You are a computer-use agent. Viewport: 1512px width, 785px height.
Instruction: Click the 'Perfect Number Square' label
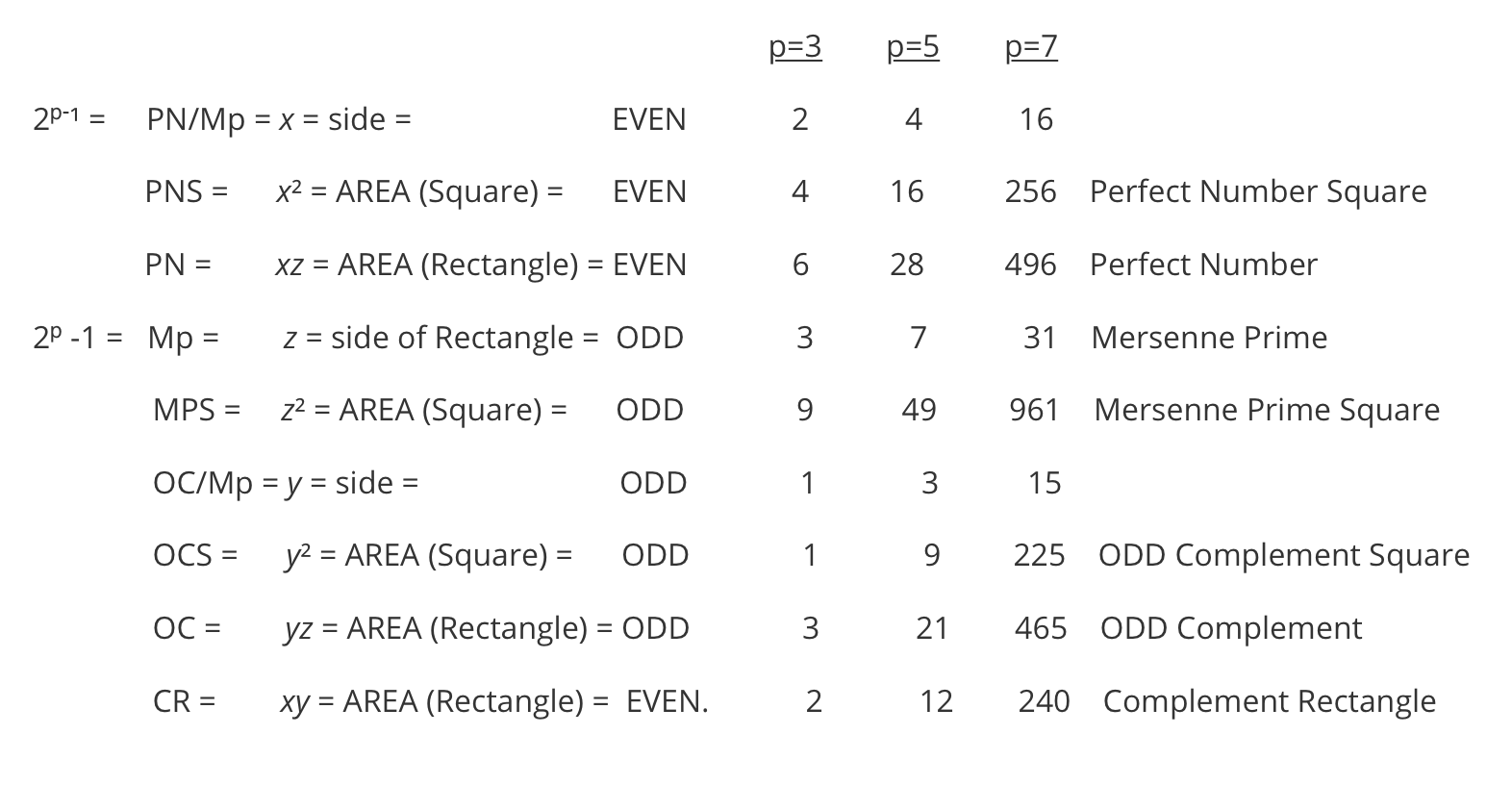click(1257, 191)
